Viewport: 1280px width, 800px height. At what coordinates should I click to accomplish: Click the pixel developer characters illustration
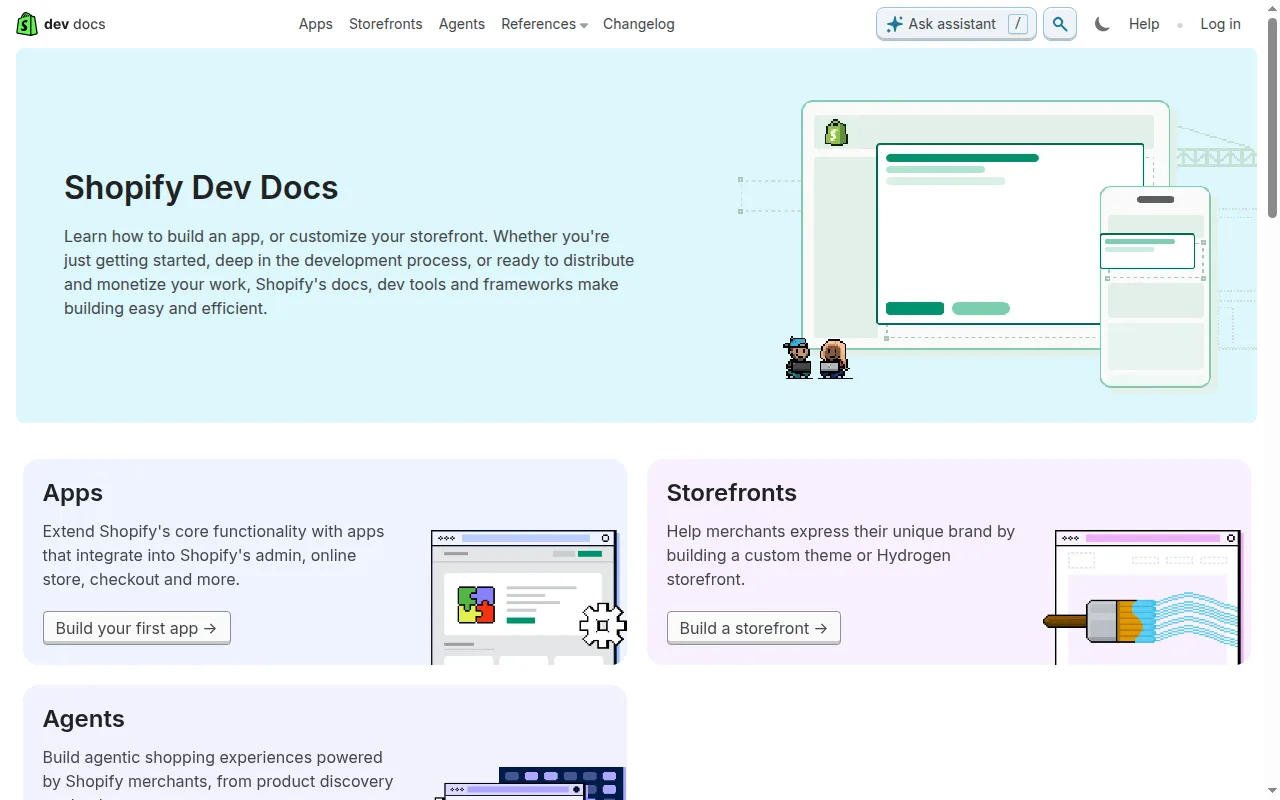tap(817, 358)
